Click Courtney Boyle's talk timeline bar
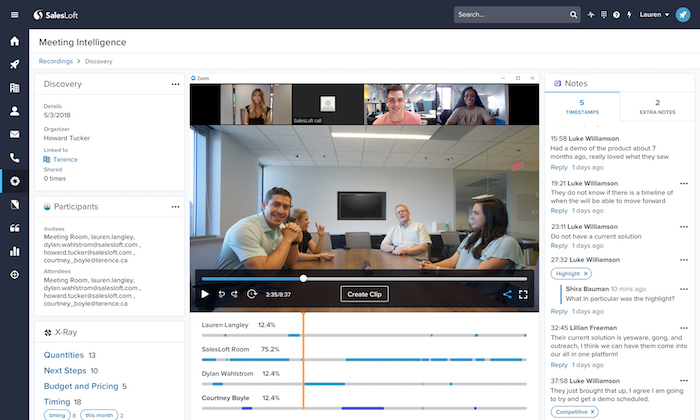Viewport: 700px width, 420px height. click(x=364, y=408)
